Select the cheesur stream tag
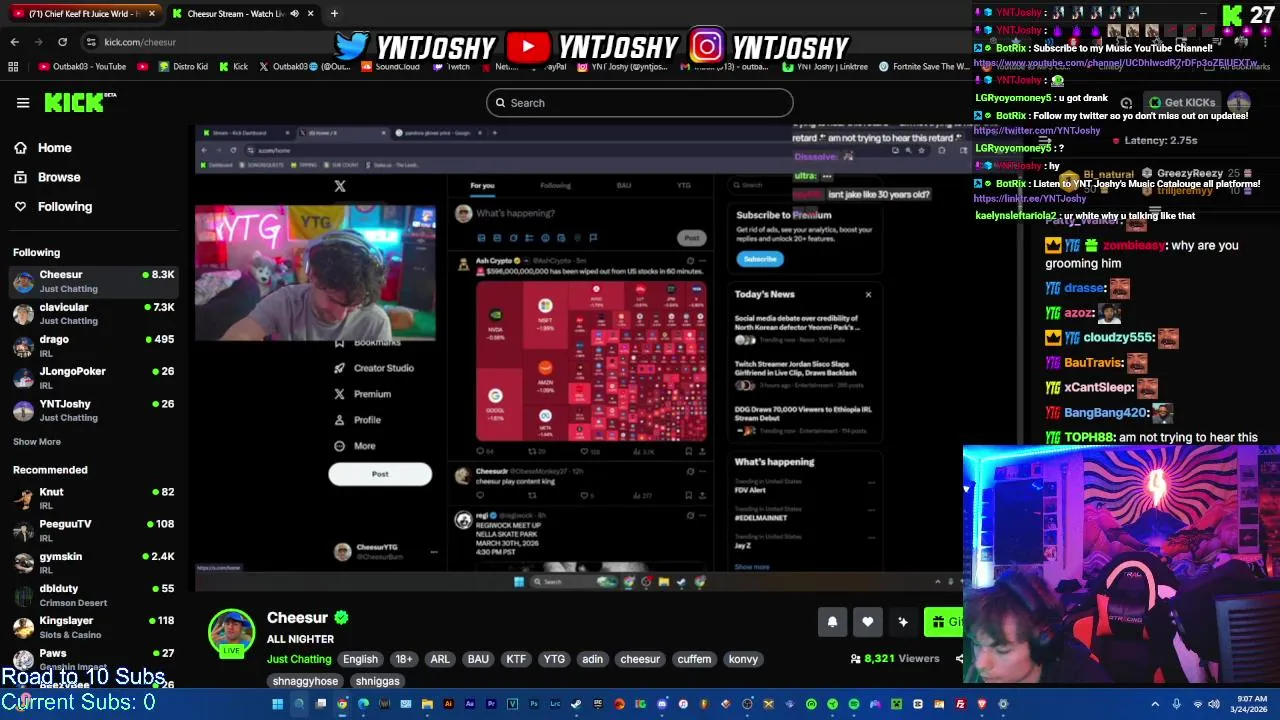 640,659
